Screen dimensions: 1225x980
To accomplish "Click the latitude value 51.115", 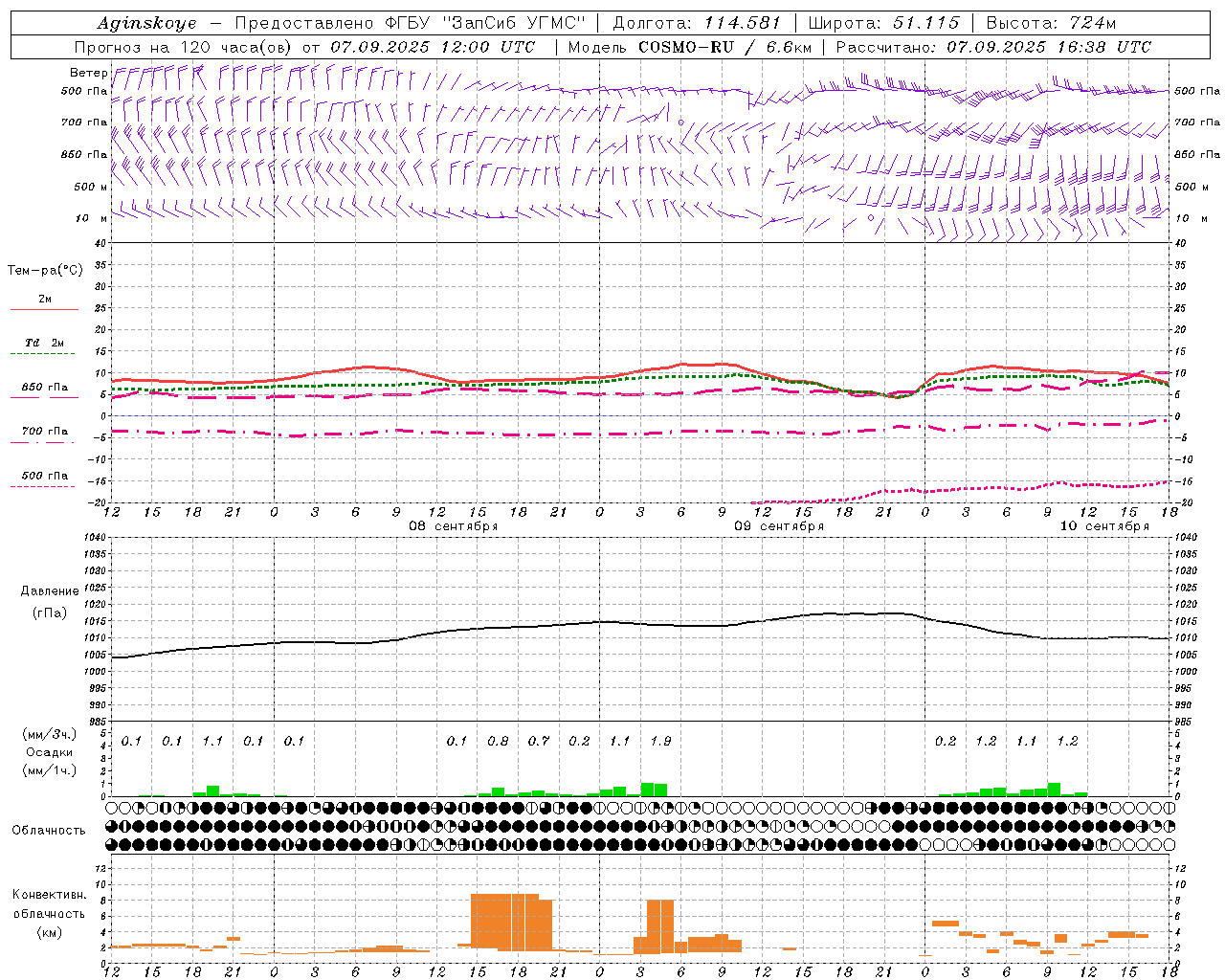I will pyautogui.click(x=925, y=23).
